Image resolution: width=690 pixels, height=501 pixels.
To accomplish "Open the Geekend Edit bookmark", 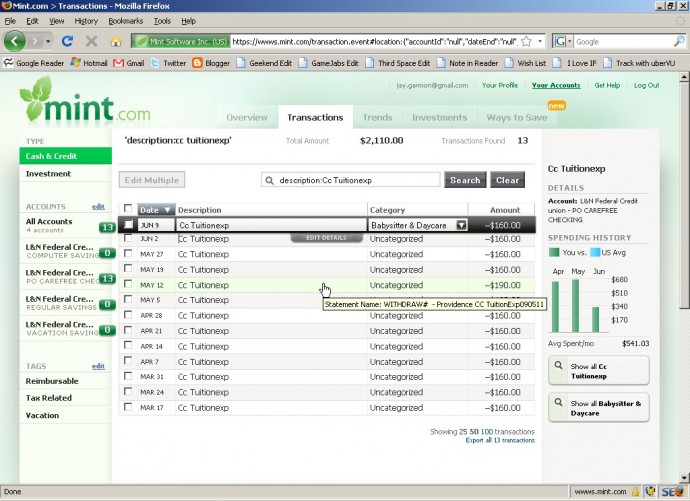I will (264, 63).
